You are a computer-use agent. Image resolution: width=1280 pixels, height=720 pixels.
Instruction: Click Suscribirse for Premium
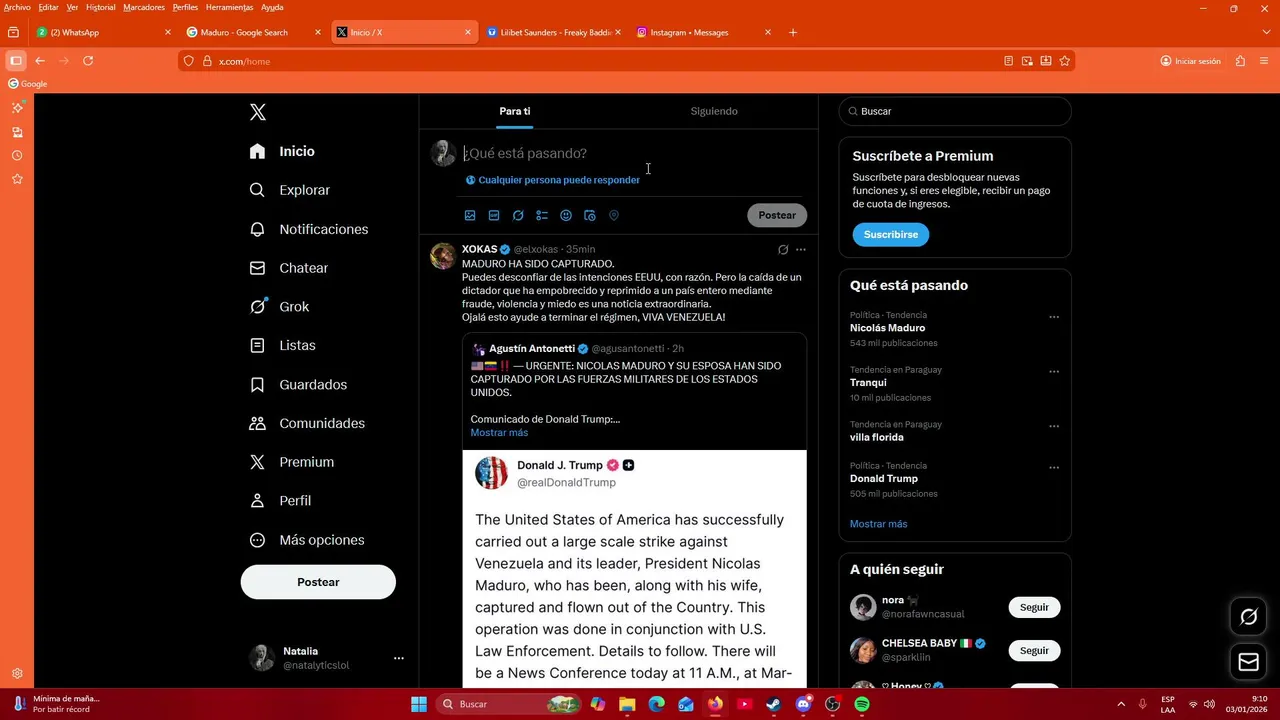point(891,234)
